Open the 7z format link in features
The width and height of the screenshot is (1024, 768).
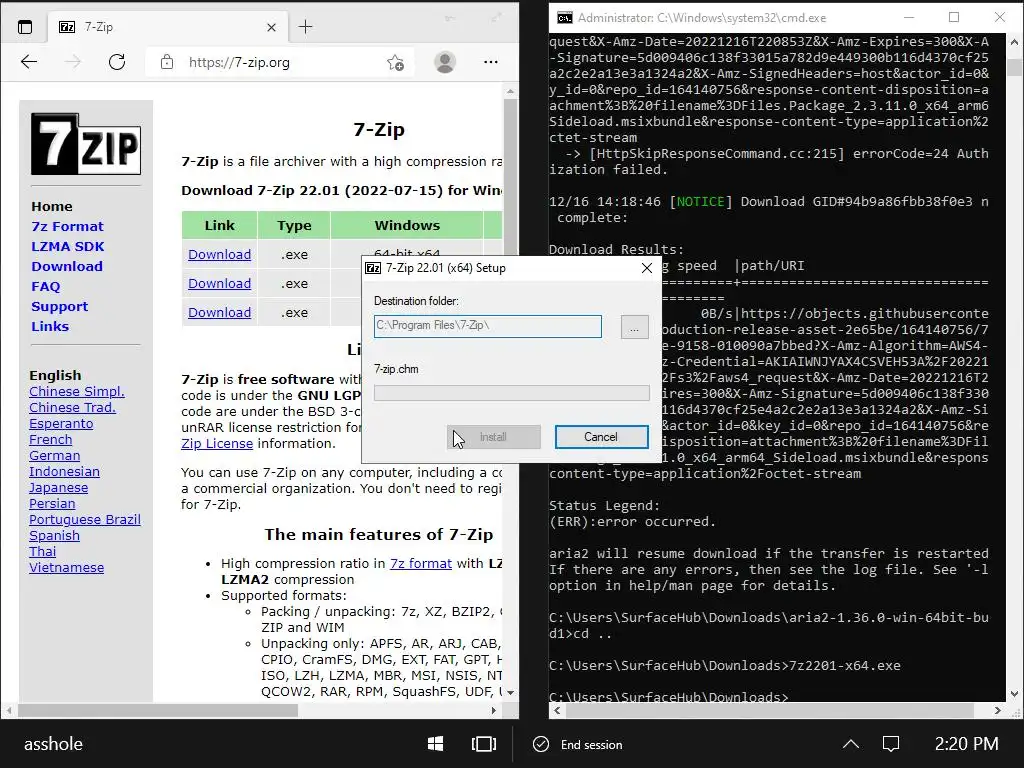click(x=421, y=564)
